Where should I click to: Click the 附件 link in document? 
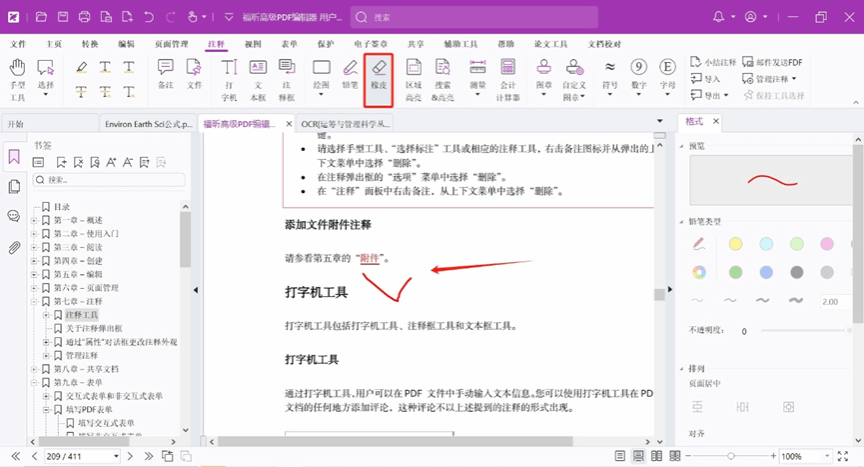(x=369, y=258)
